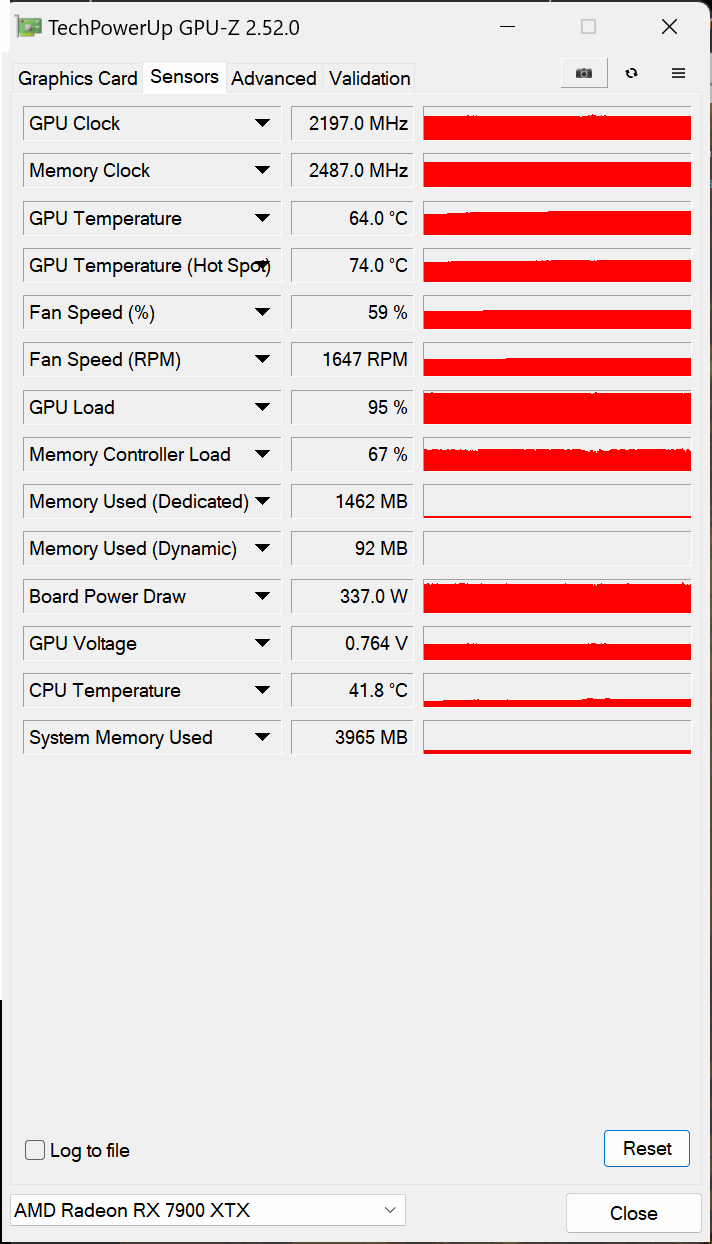Image resolution: width=712 pixels, height=1244 pixels.
Task: Go to the Validation tab
Action: (370, 78)
